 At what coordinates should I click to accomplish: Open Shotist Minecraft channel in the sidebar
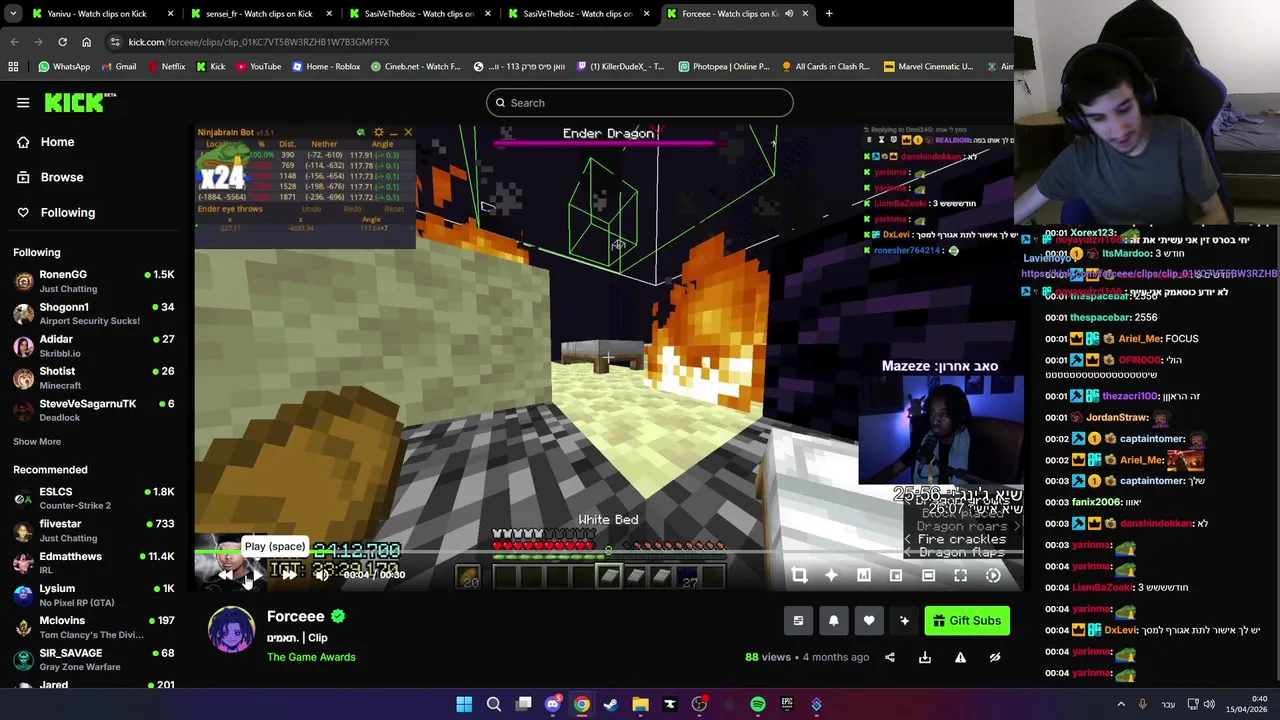[94, 378]
